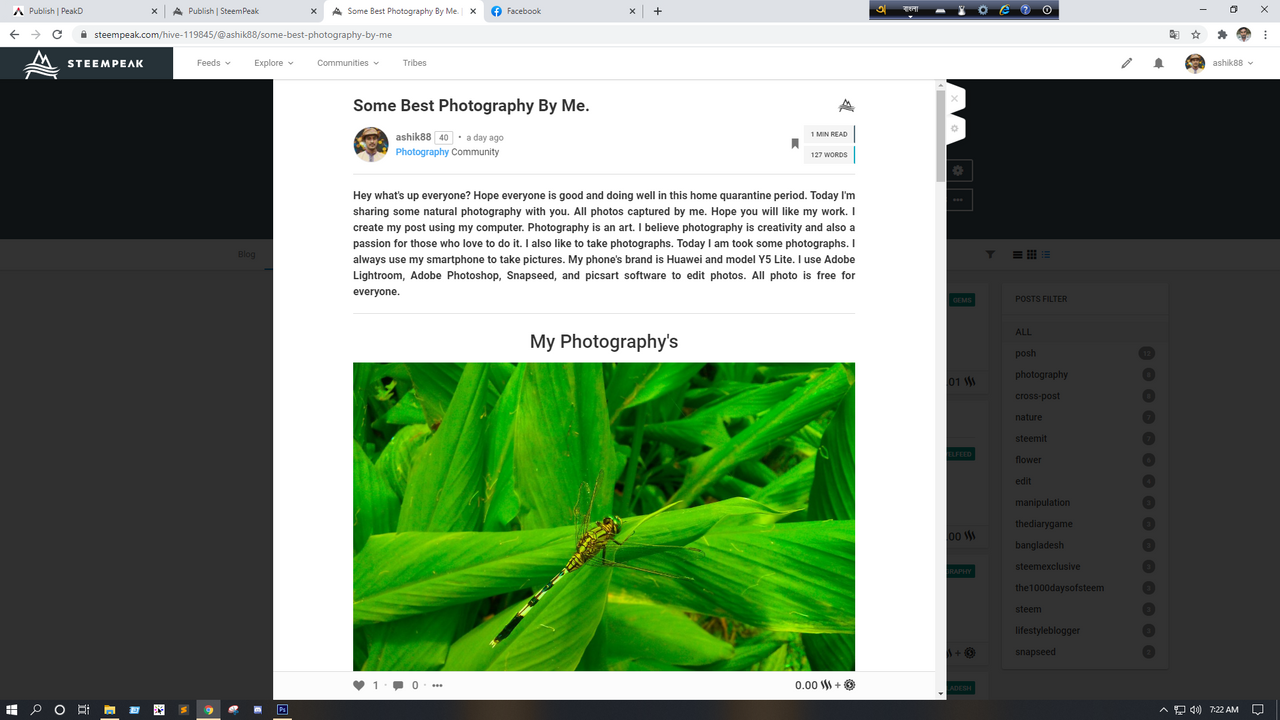Viewport: 1280px width, 720px height.
Task: Open a new browser tab
Action: [657, 11]
